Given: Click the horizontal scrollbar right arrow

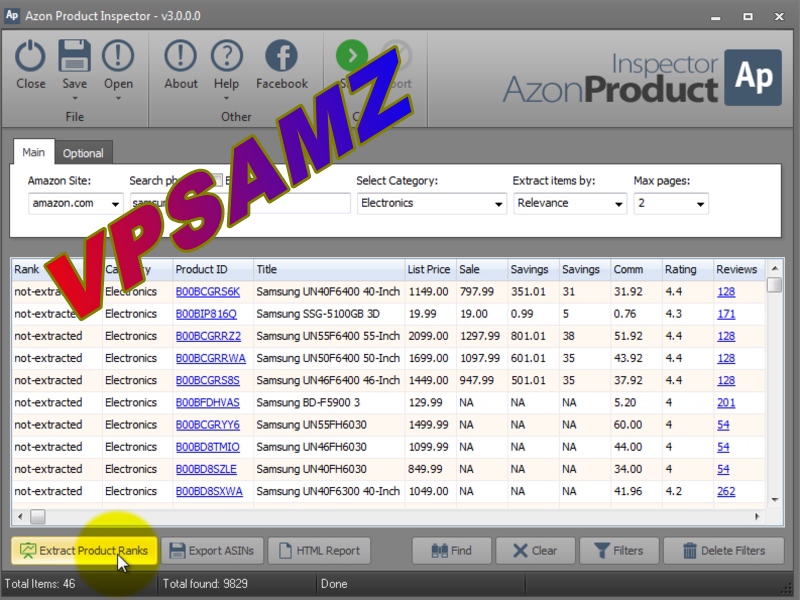Looking at the screenshot, I should (757, 516).
